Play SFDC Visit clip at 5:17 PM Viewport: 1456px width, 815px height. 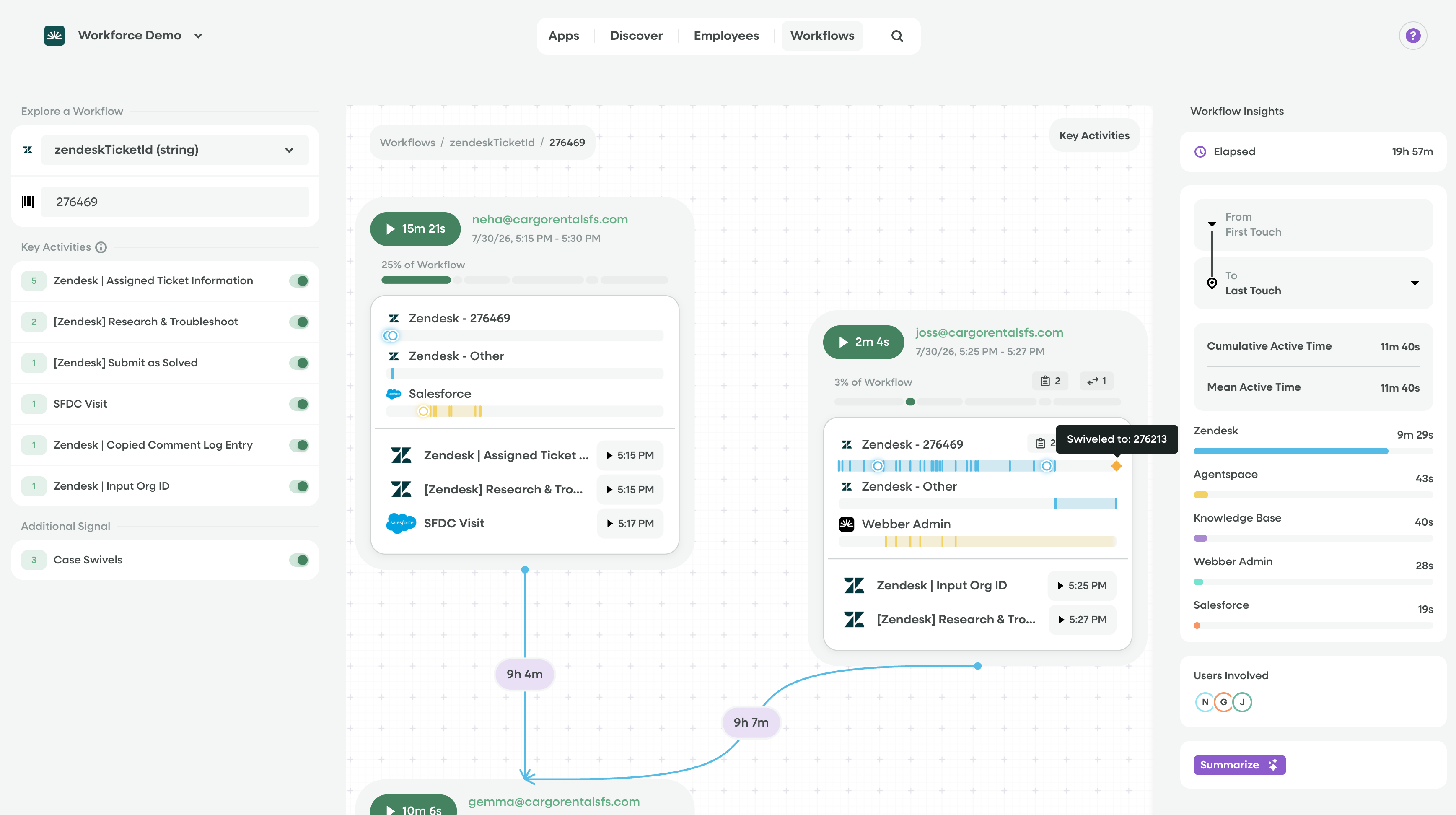[x=630, y=523]
